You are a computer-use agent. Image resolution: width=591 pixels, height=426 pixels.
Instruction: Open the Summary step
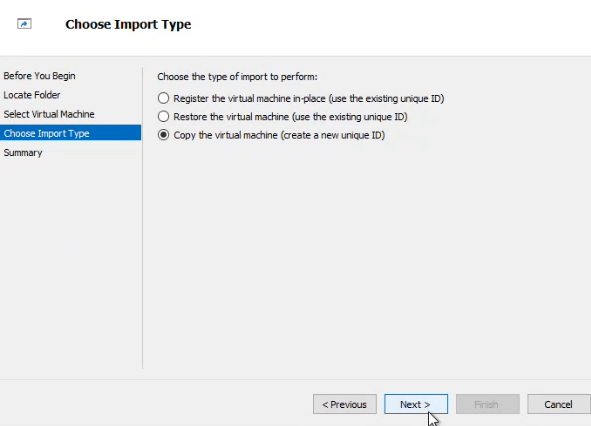pos(23,153)
